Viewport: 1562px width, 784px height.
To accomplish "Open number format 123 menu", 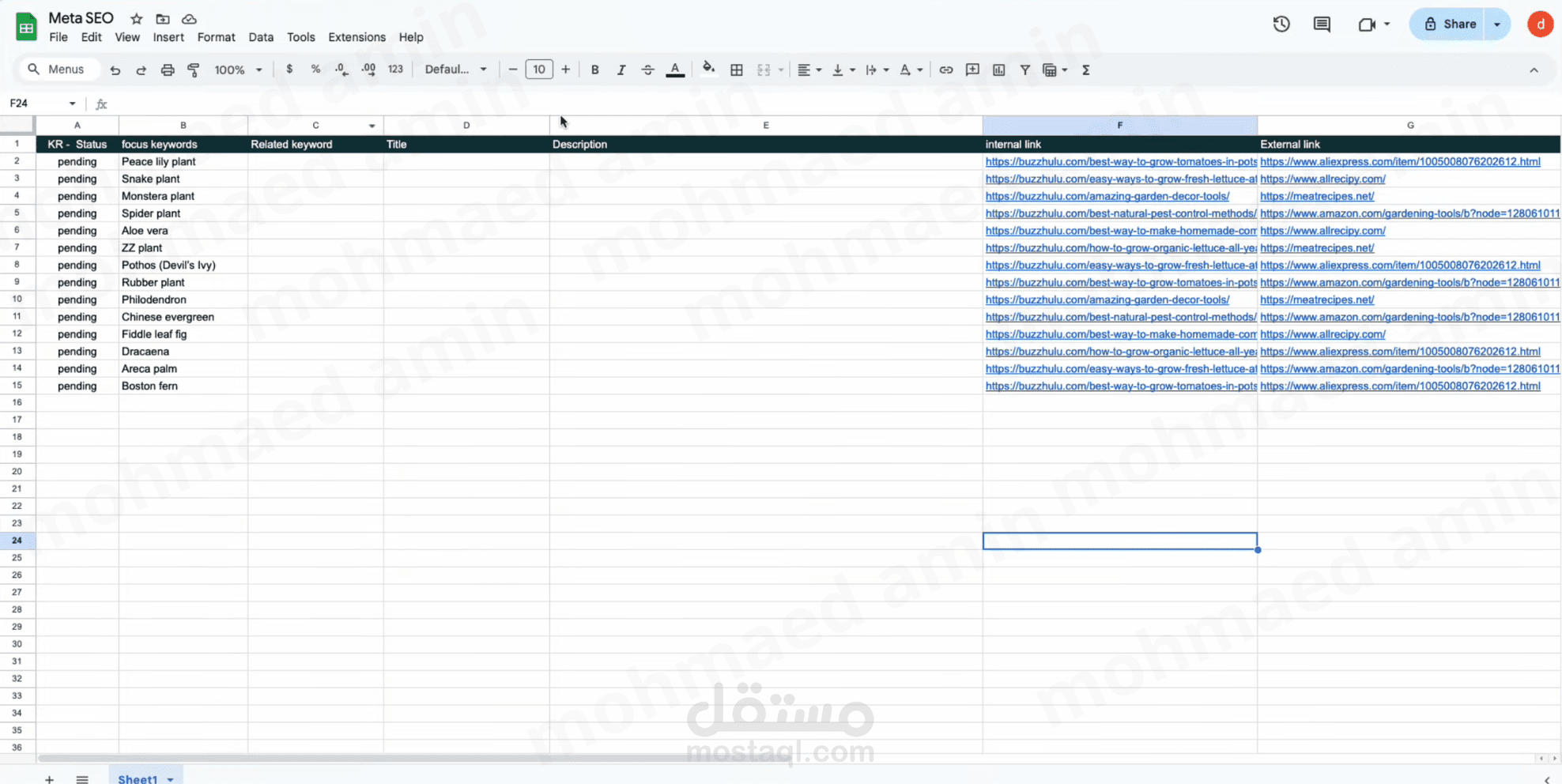I will pyautogui.click(x=395, y=70).
